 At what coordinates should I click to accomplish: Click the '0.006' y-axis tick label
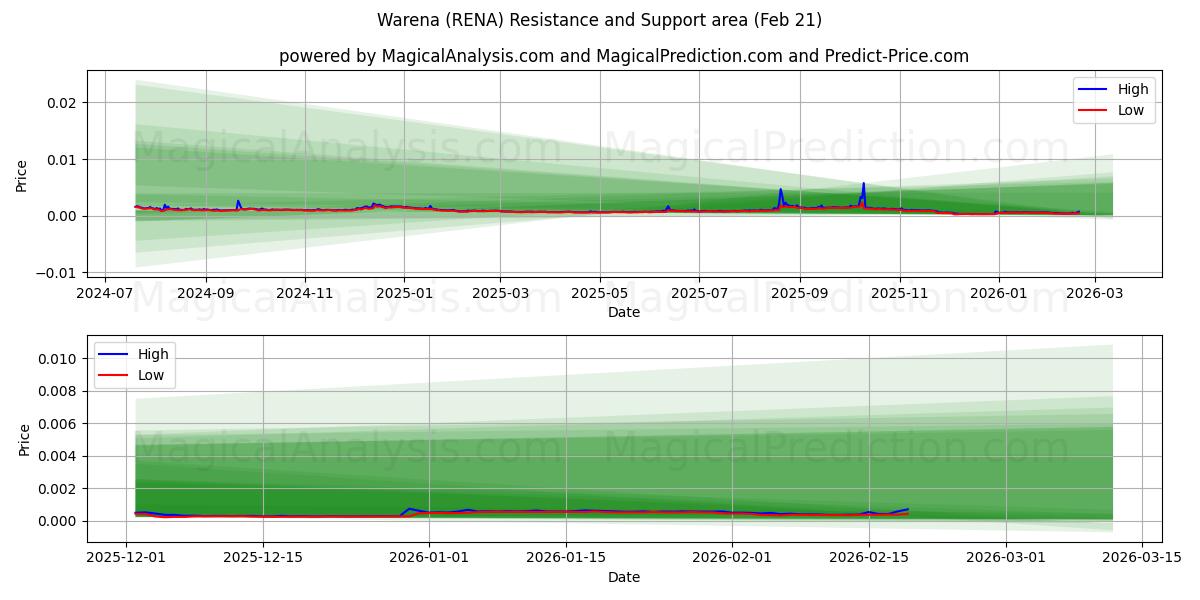[x=60, y=424]
